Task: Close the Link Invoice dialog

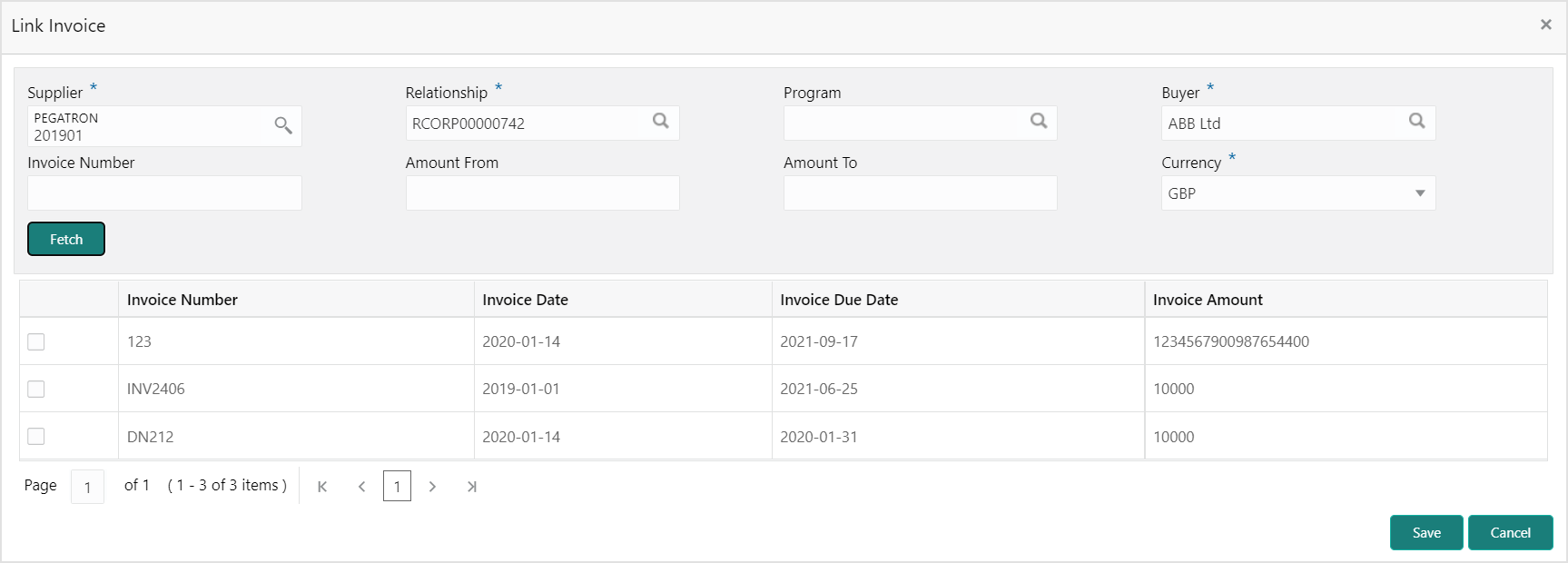Action: pos(1545,25)
